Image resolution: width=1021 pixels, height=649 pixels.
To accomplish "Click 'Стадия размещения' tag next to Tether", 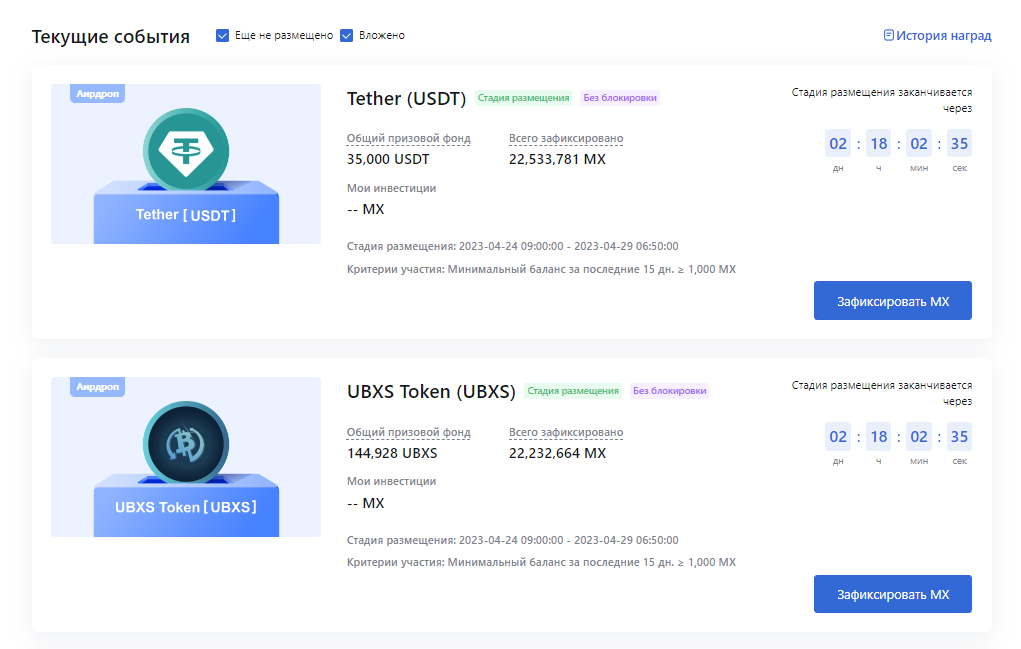I will [x=524, y=98].
